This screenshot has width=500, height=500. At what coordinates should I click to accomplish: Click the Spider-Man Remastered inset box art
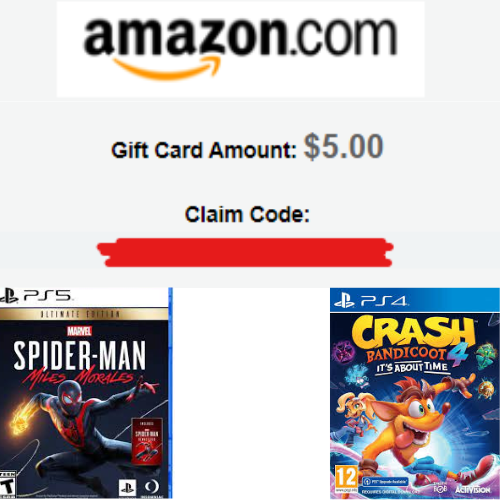(x=147, y=441)
